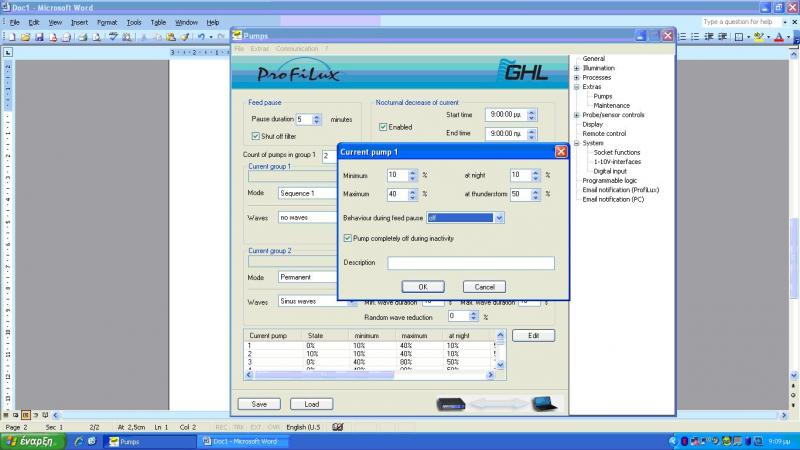Click the pump table horizontal scrollbar
The image size is (800, 450).
(369, 374)
